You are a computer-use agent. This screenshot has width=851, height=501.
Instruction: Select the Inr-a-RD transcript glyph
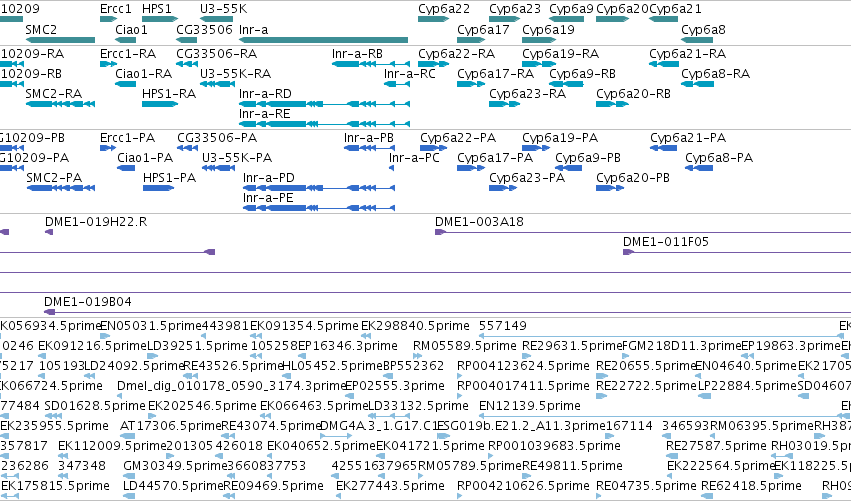coord(324,104)
